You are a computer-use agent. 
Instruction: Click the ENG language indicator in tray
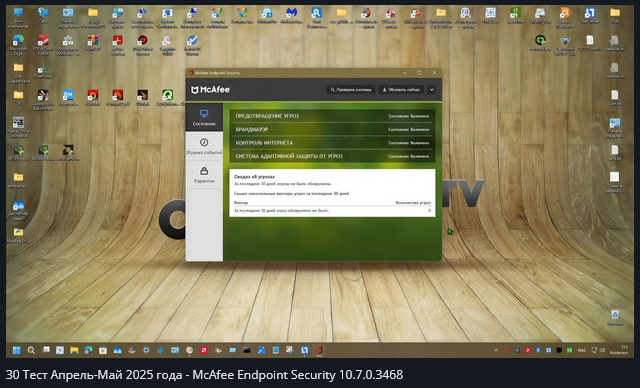click(582, 350)
